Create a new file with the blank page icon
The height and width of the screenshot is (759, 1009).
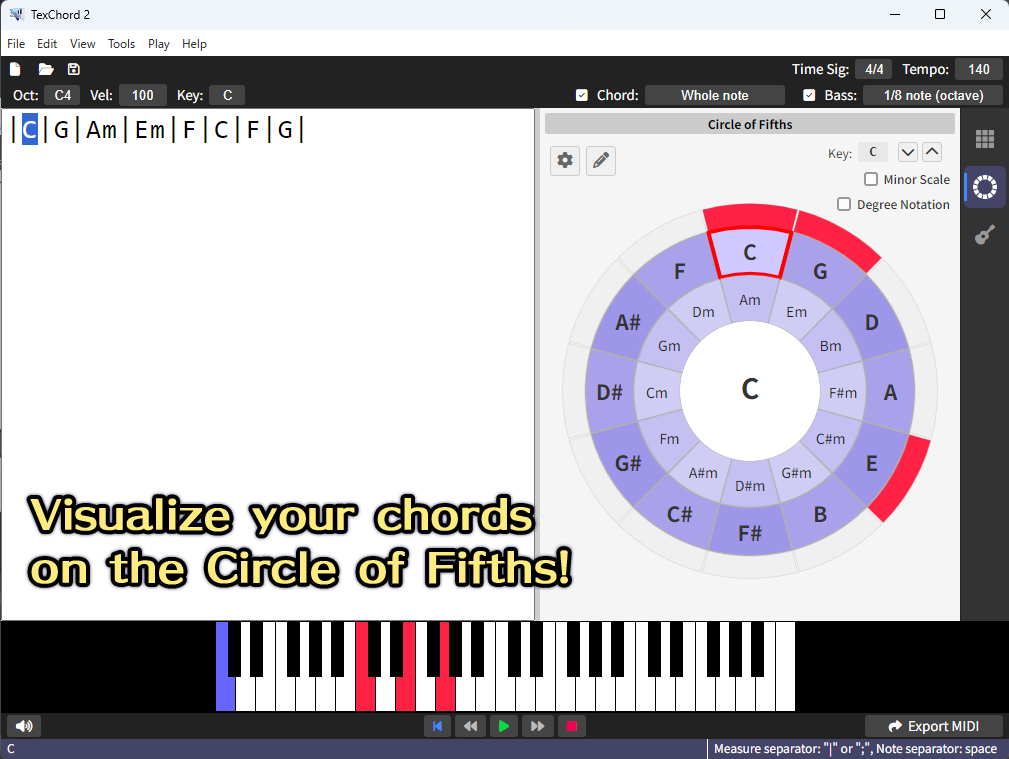click(15, 69)
